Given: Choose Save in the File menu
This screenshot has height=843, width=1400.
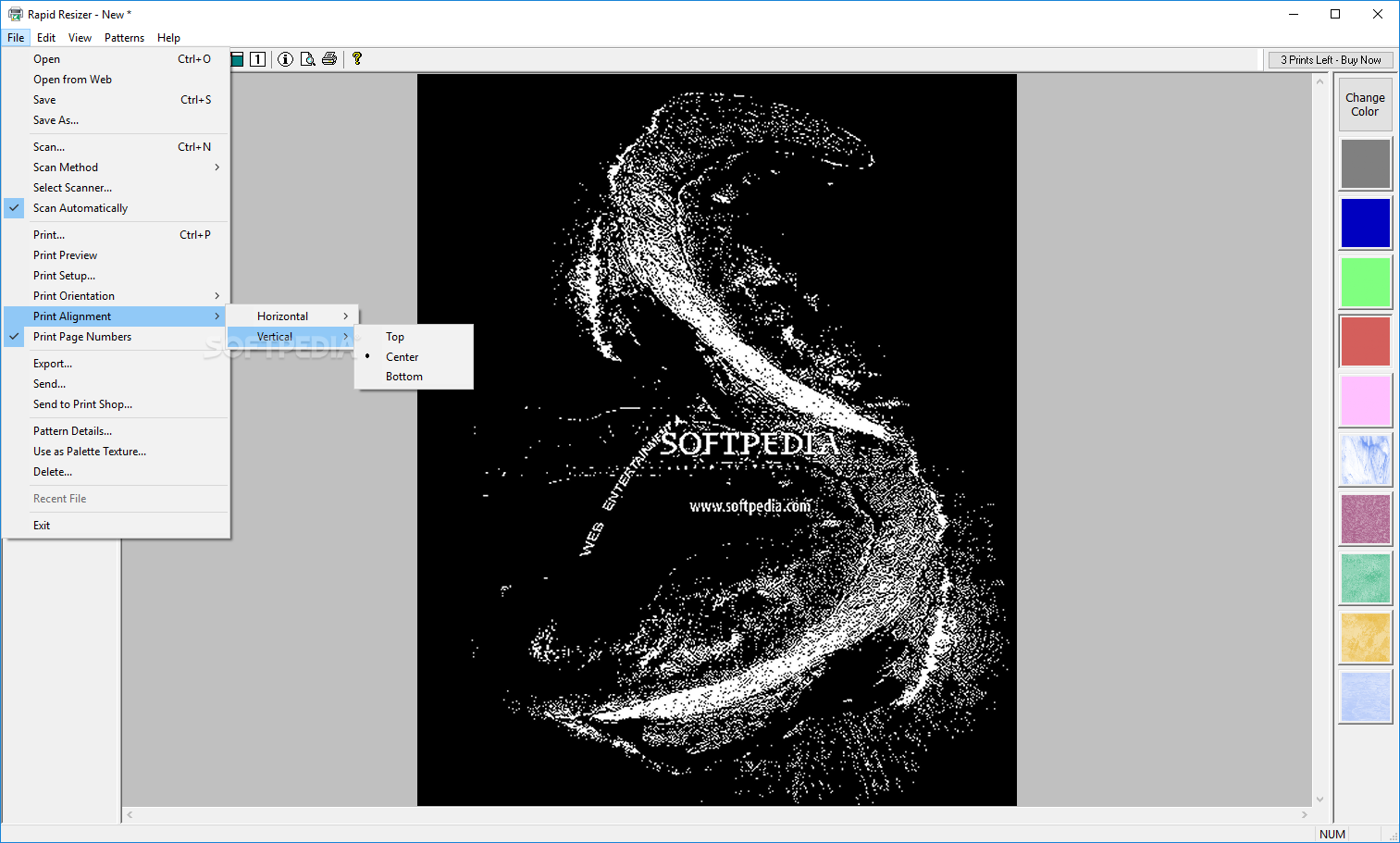Looking at the screenshot, I should coord(117,100).
